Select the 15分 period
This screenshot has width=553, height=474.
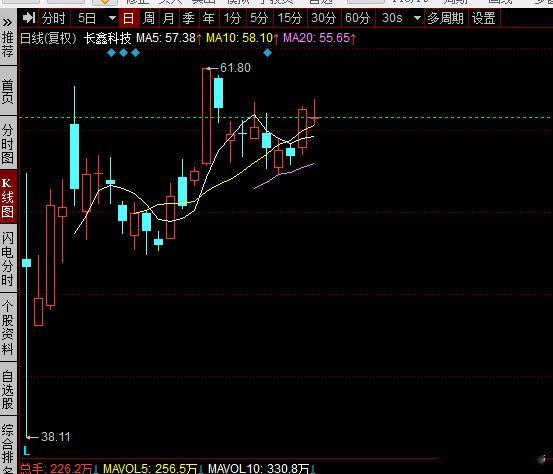click(x=290, y=18)
